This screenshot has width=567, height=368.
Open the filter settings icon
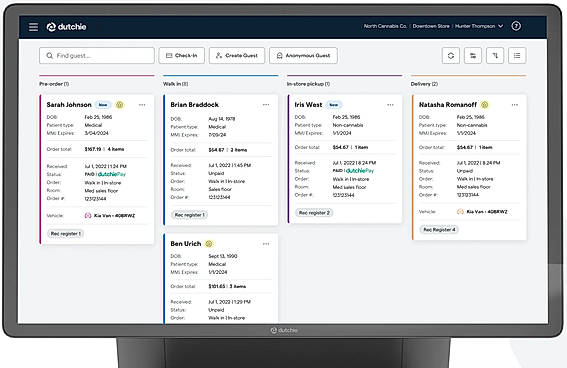(x=473, y=56)
